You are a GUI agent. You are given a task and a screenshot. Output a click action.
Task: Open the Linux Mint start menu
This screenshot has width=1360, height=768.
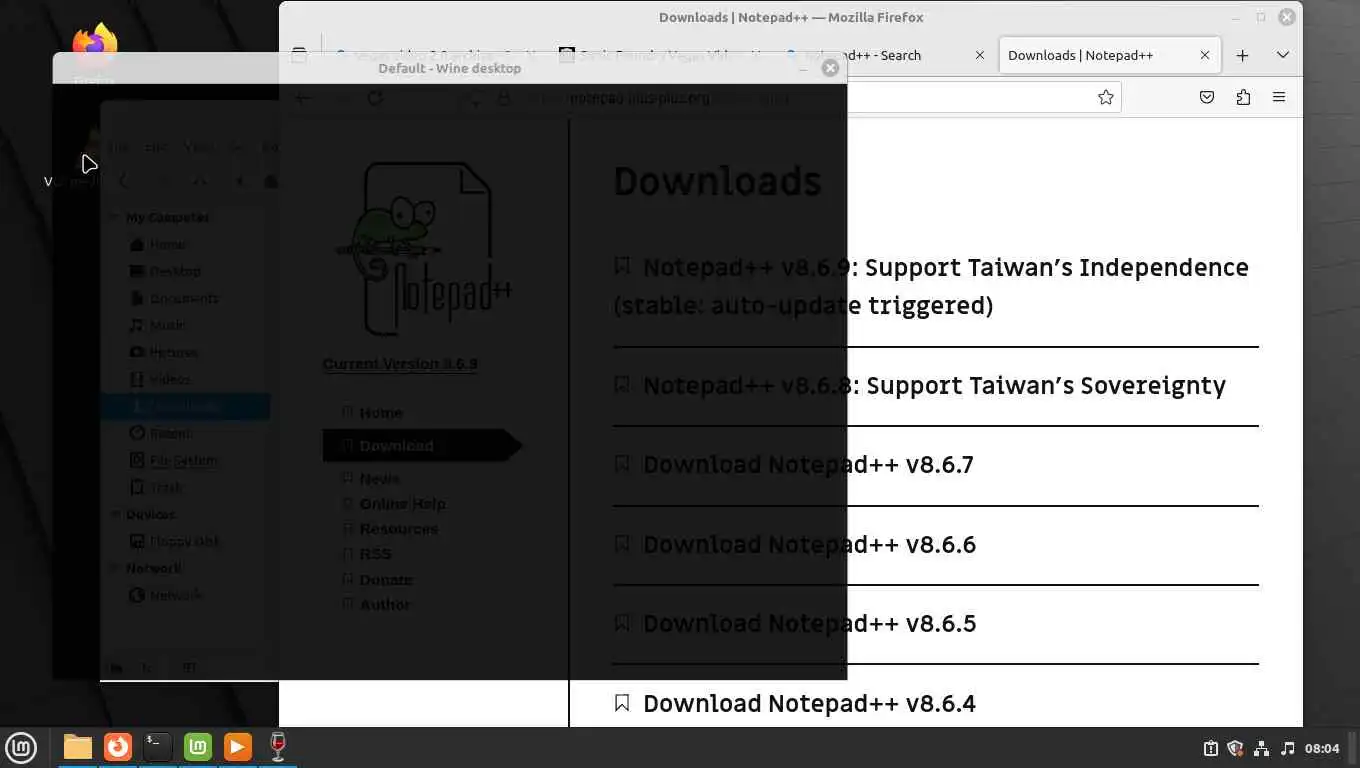point(21,747)
